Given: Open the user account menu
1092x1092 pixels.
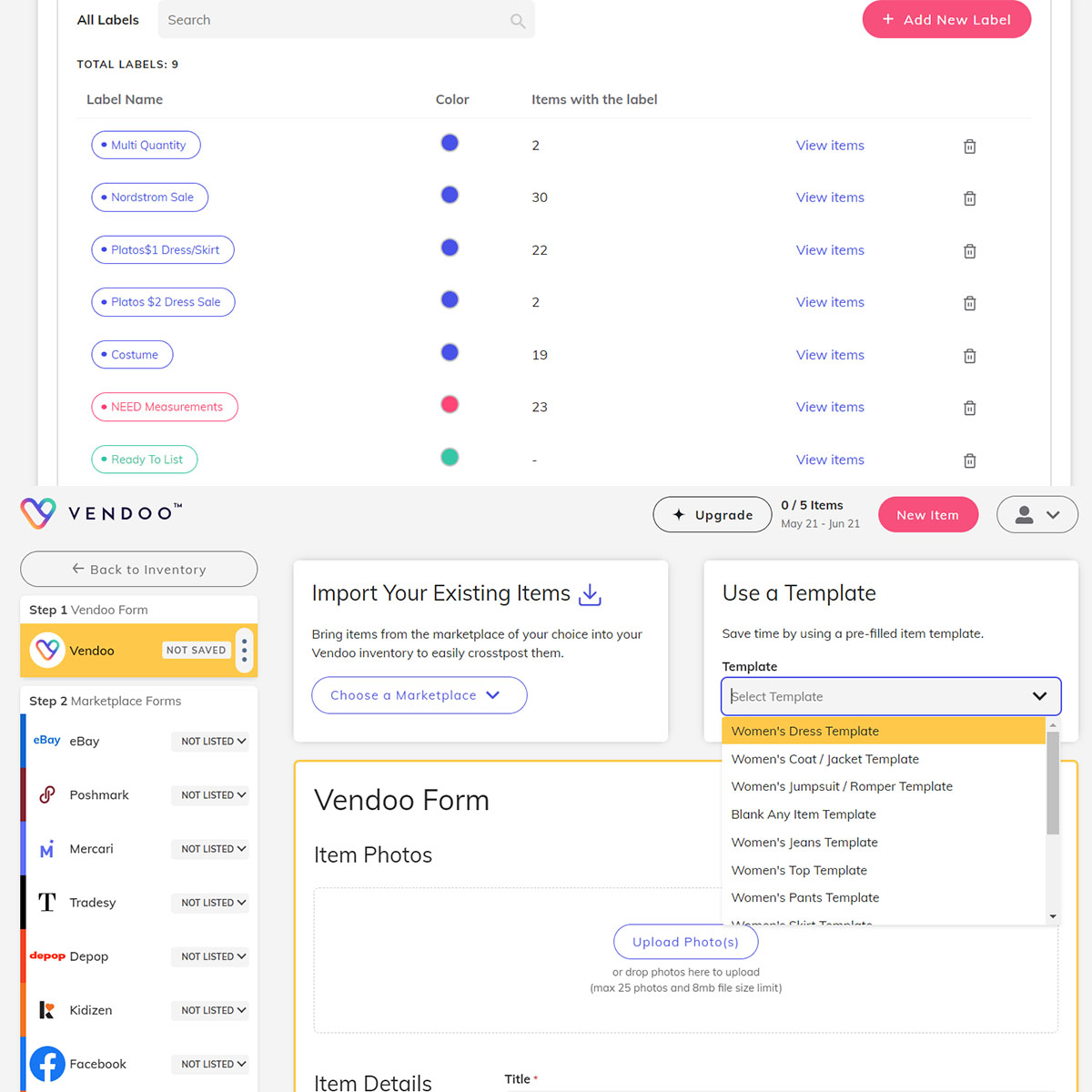Looking at the screenshot, I should click(1037, 515).
